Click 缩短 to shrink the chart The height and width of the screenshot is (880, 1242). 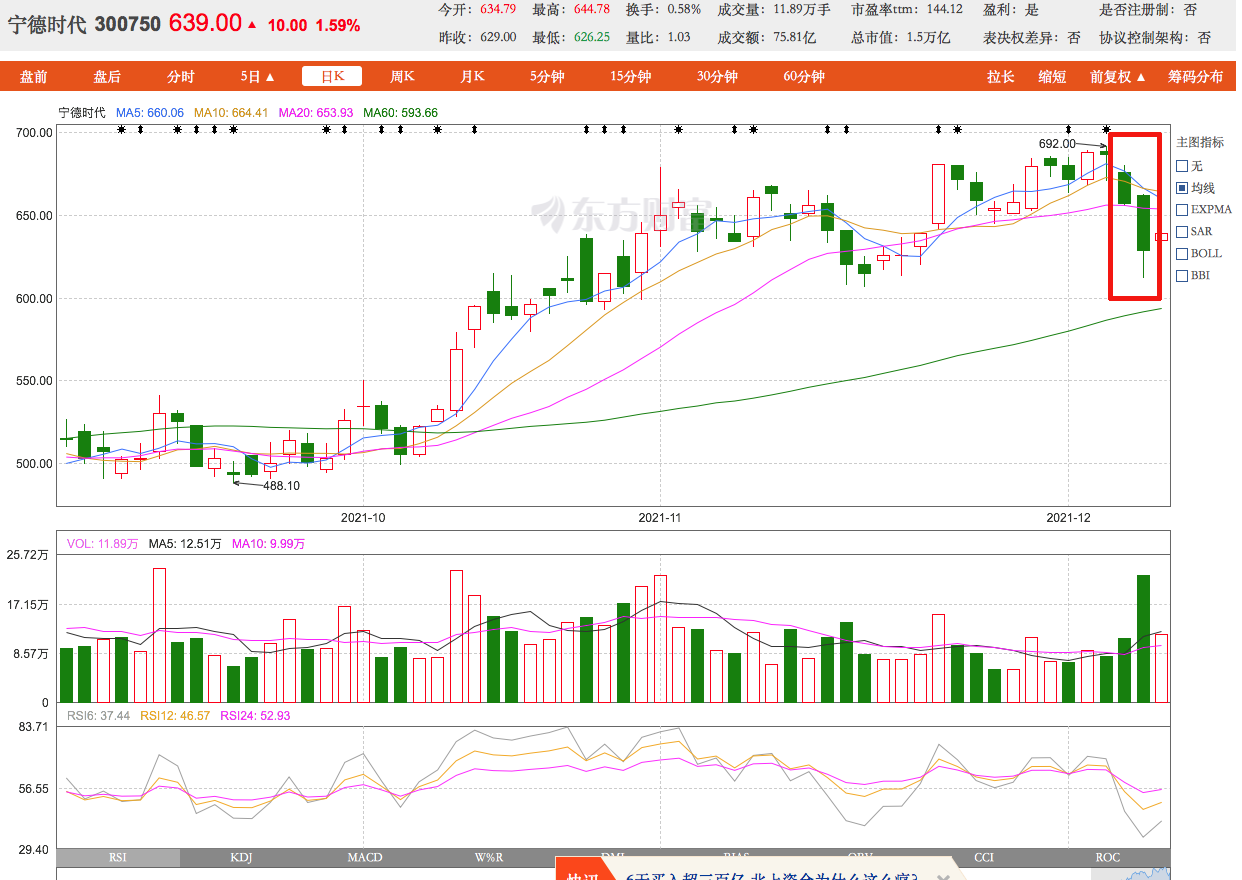point(1052,77)
